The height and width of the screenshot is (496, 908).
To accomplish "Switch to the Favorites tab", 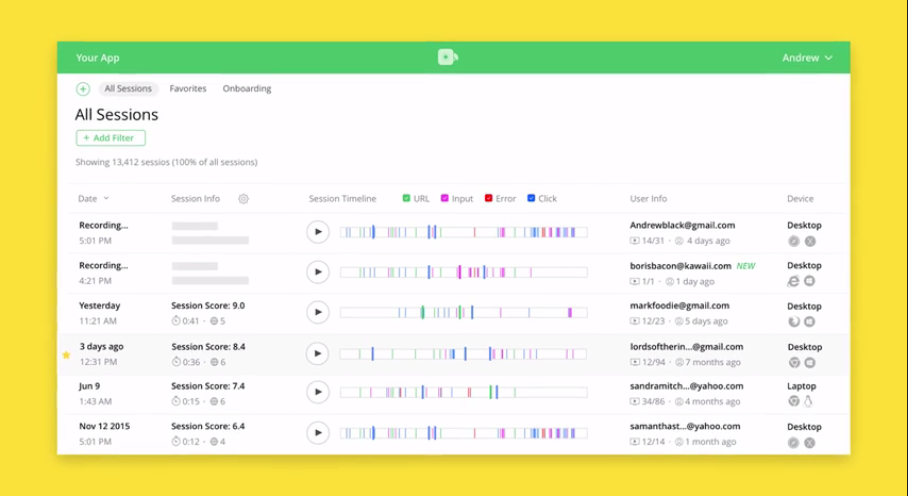I will tap(188, 89).
